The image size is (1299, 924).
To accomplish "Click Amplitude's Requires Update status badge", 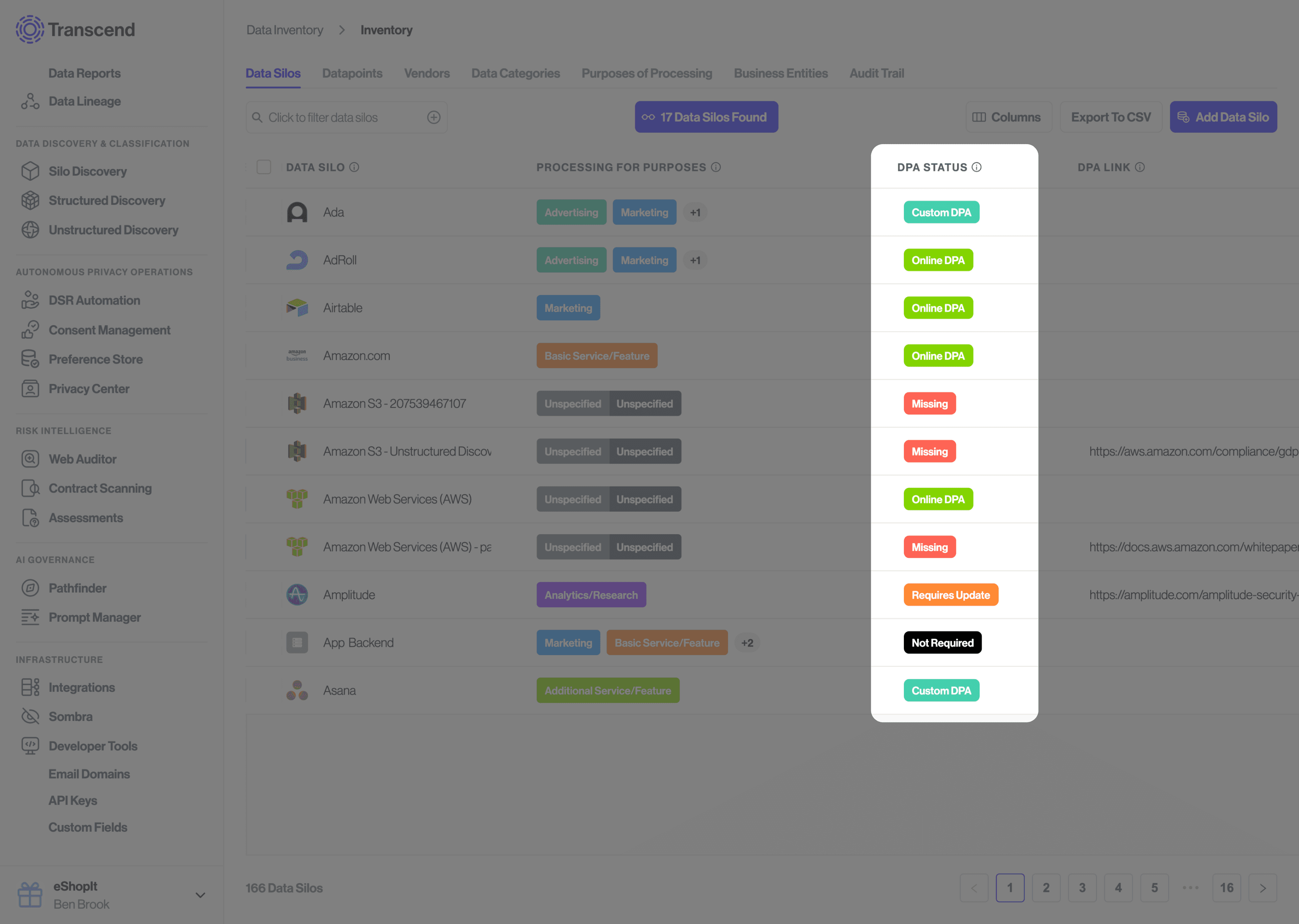I will coord(951,594).
